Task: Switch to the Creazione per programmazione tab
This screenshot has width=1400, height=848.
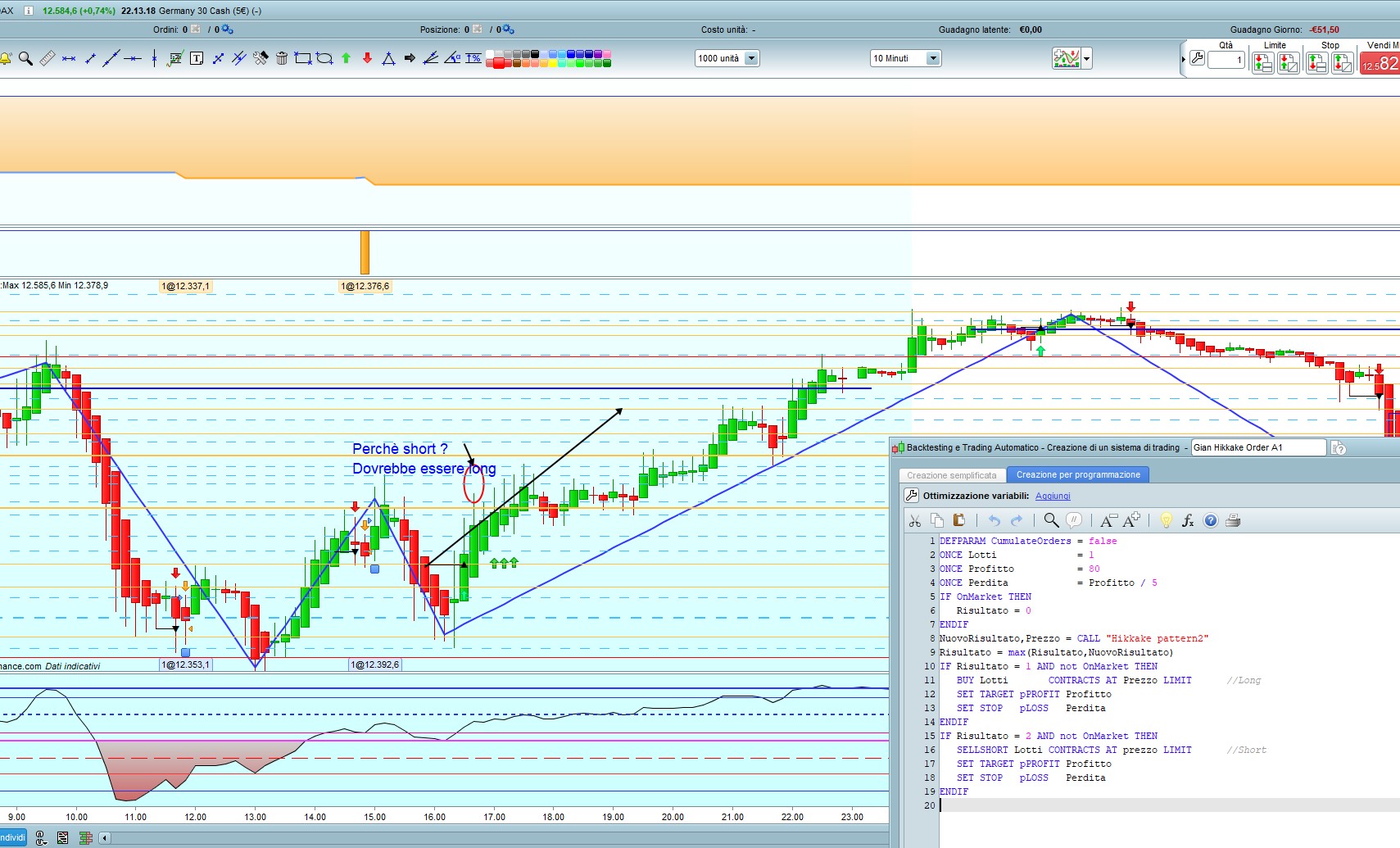Action: click(1078, 474)
